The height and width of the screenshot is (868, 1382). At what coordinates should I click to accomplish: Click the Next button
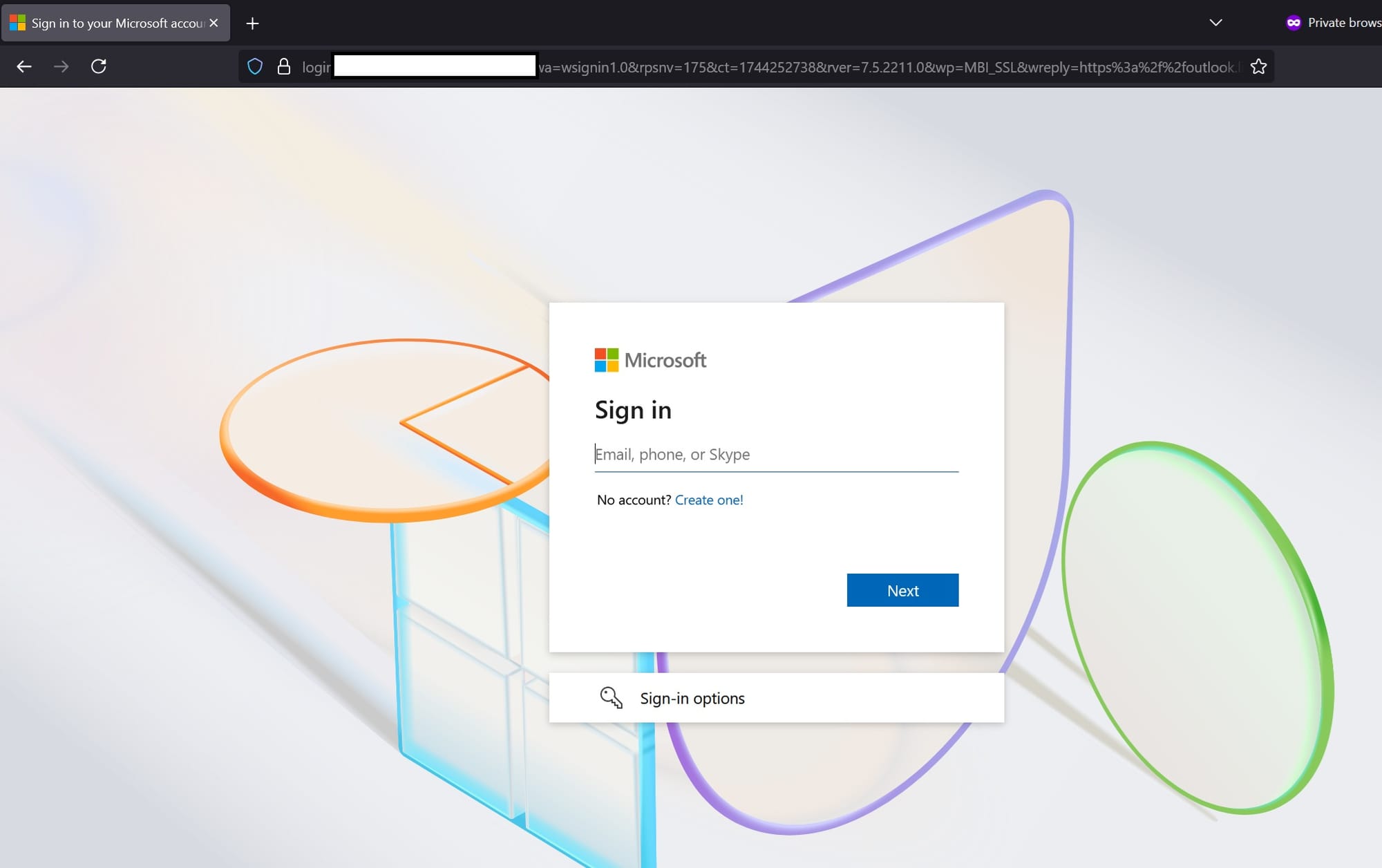pyautogui.click(x=902, y=589)
